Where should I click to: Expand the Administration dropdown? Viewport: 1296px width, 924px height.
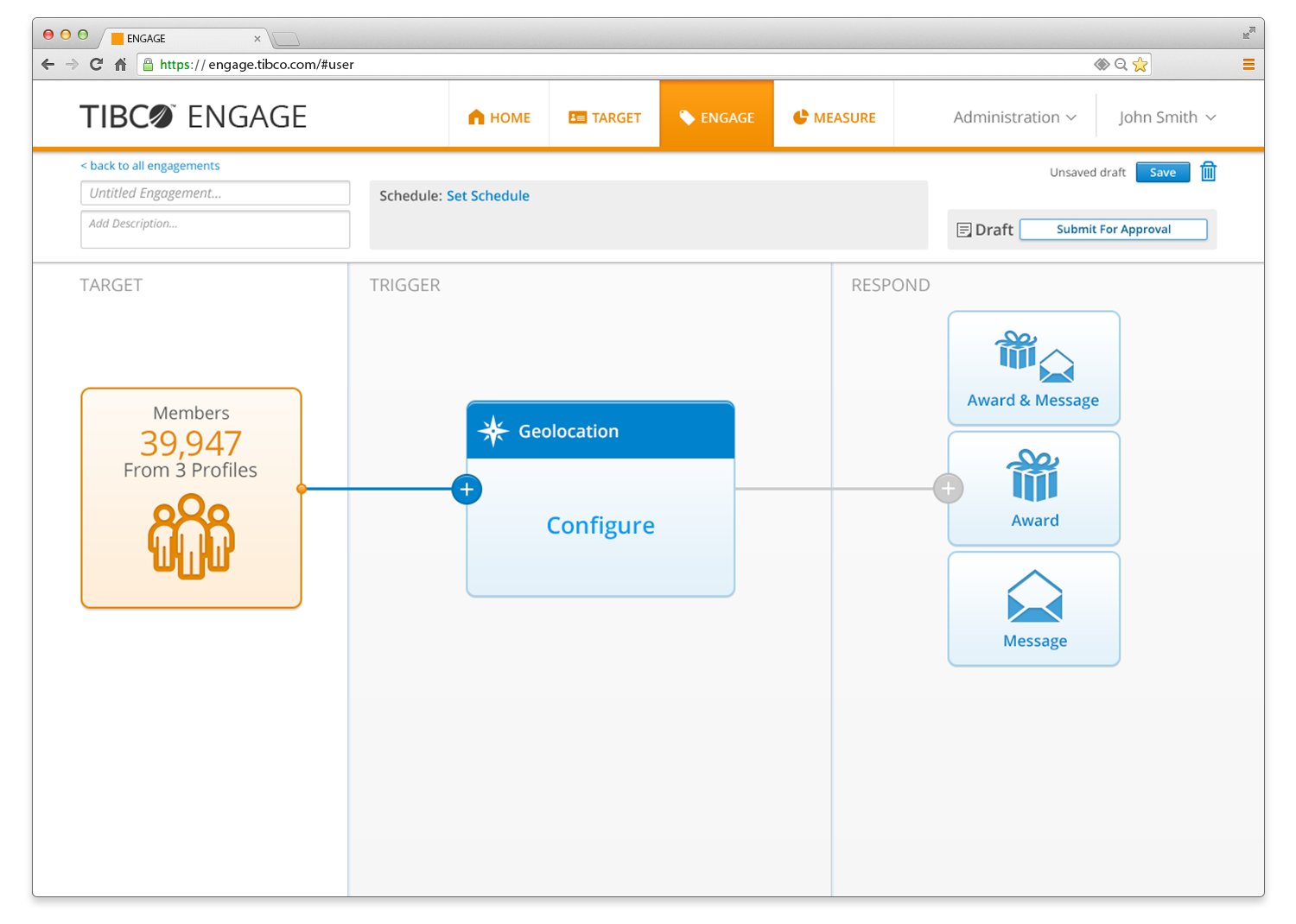pos(1015,117)
